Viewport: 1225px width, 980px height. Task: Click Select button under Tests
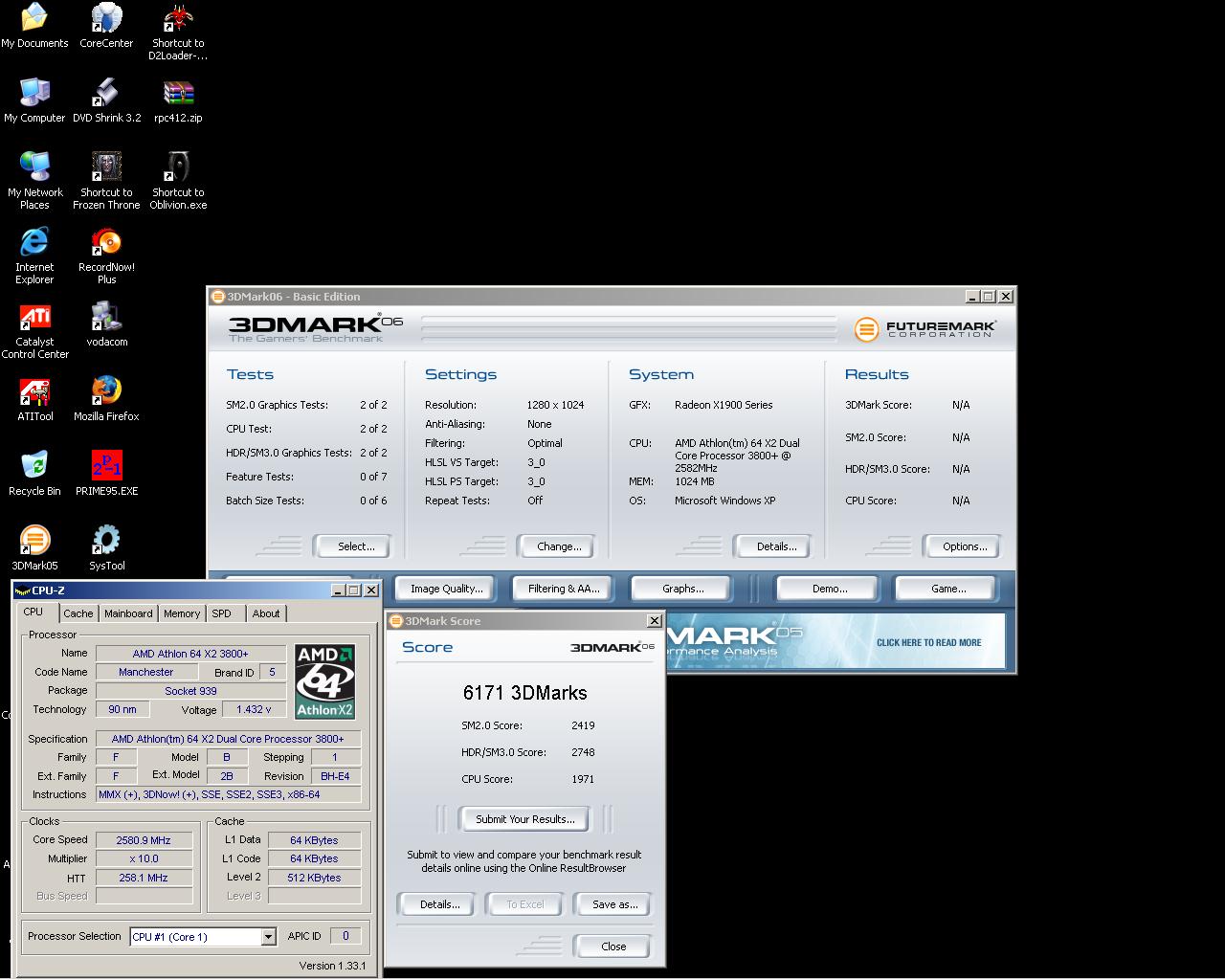pyautogui.click(x=356, y=546)
